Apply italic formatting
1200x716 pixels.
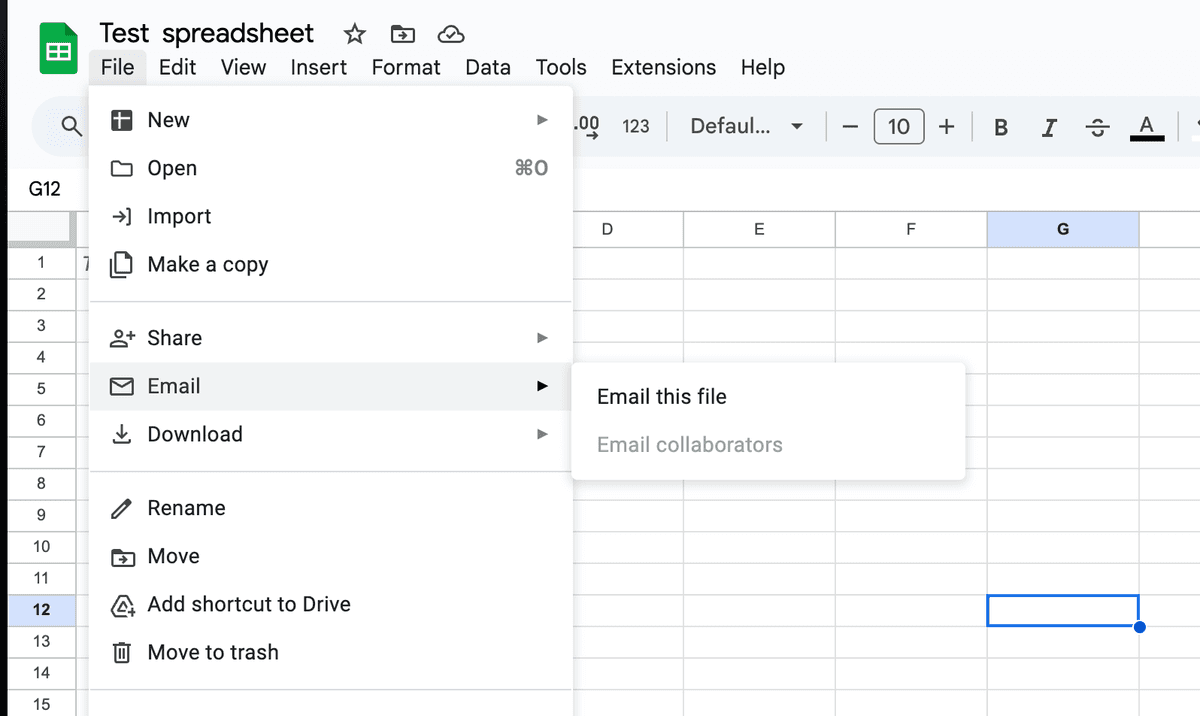[x=1049, y=126]
